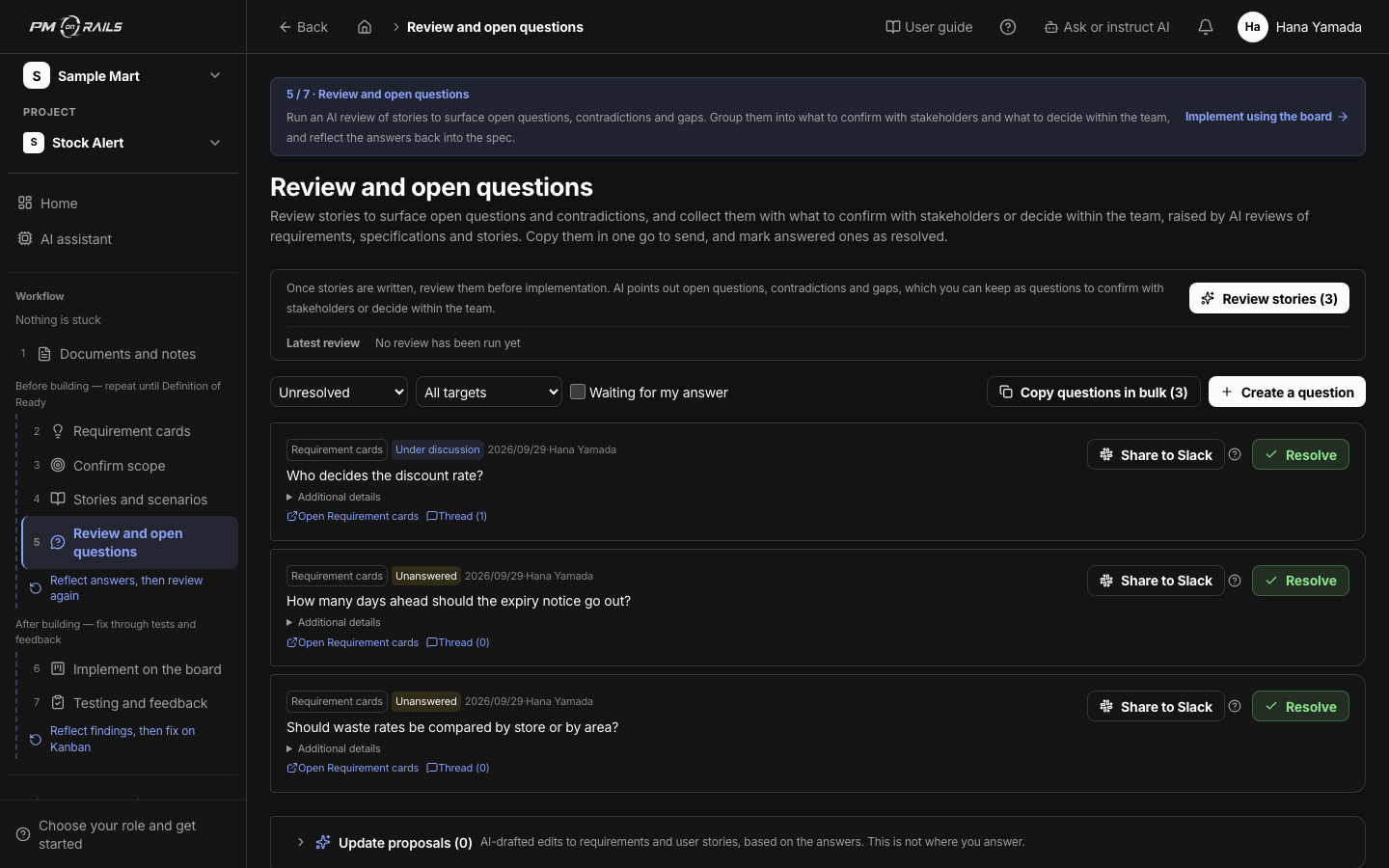Expand Additional details for expiry notice question
This screenshot has height=868, width=1389.
pyautogui.click(x=334, y=622)
